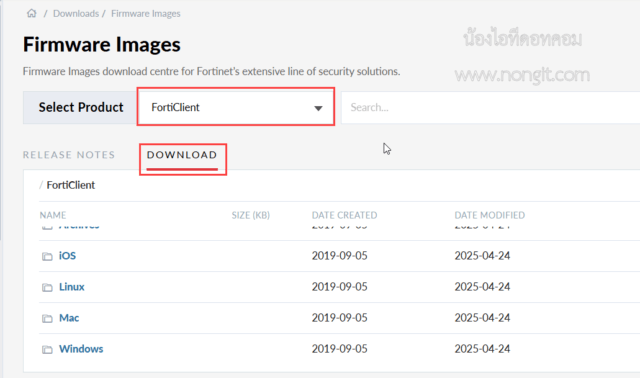Sort by the Name column header
This screenshot has height=378, width=640.
coord(53,215)
